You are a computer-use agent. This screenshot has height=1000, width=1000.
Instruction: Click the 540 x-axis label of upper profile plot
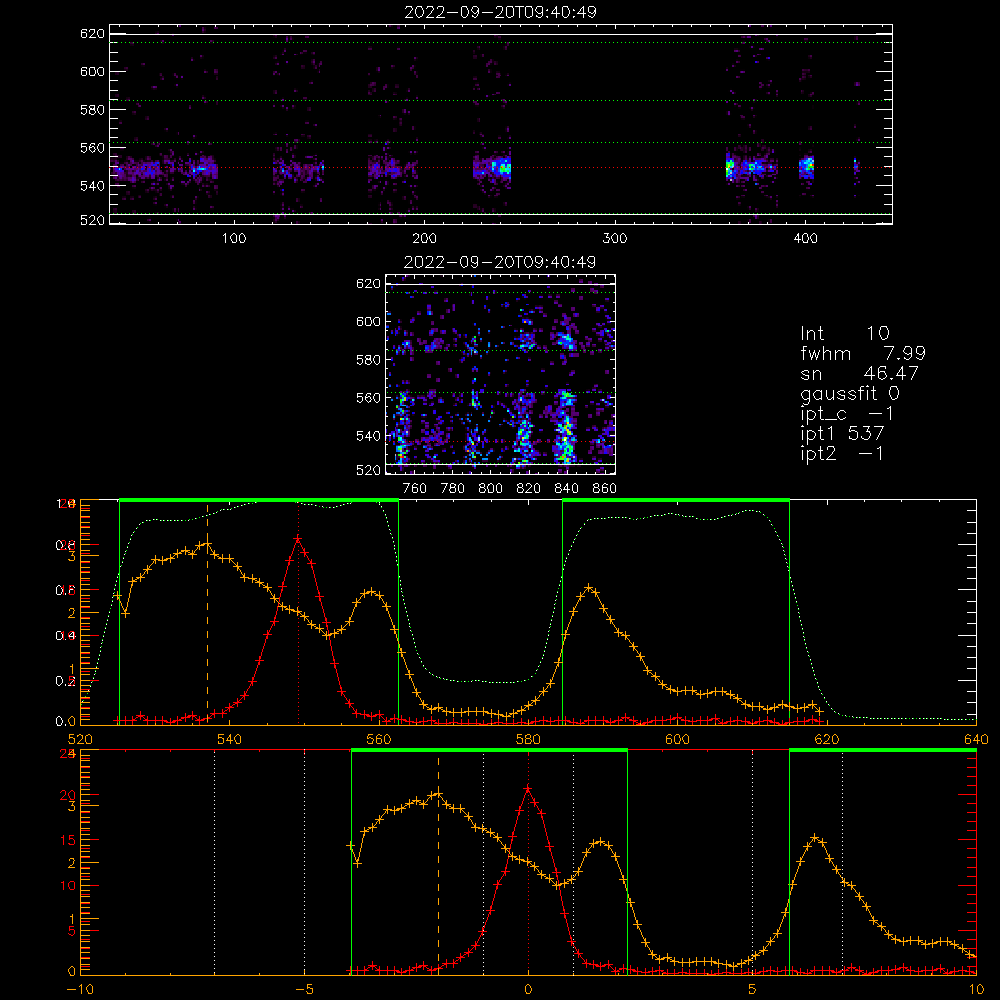(230, 739)
